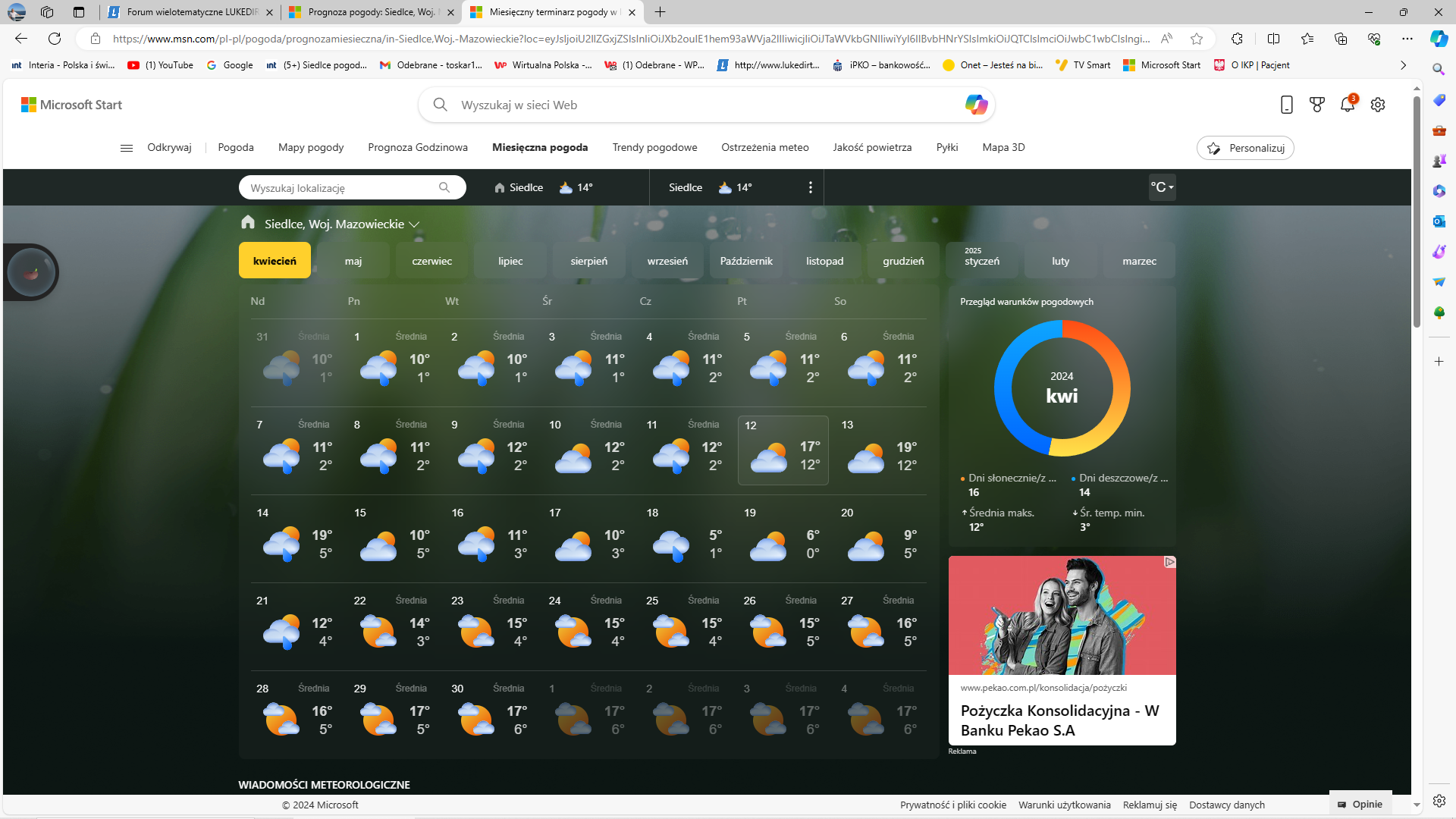1456x819 pixels.
Task: Click the Personalizuj button
Action: pos(1245,148)
